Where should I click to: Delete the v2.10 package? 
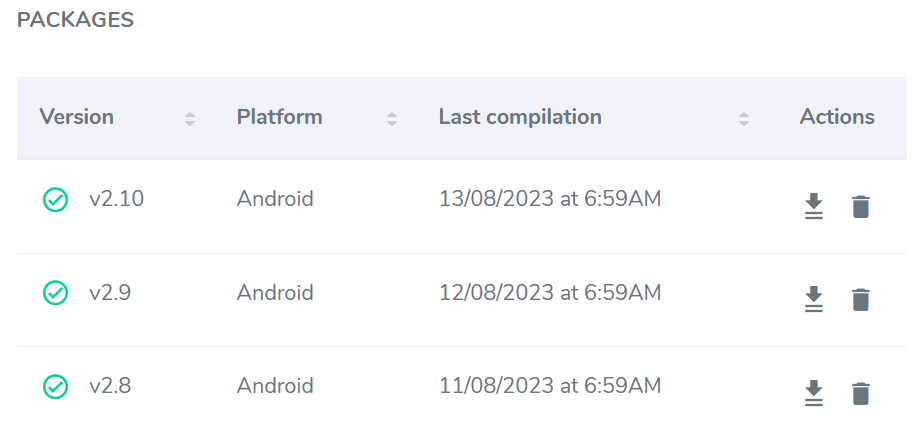tap(860, 207)
